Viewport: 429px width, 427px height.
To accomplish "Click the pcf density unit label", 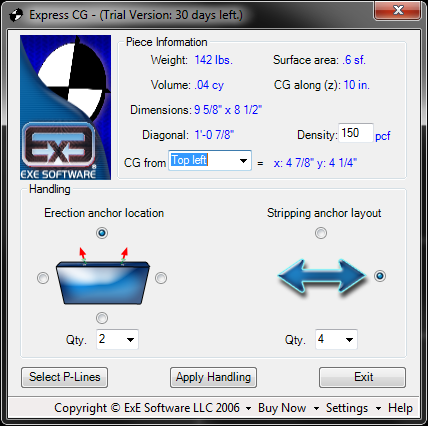I will [x=383, y=136].
